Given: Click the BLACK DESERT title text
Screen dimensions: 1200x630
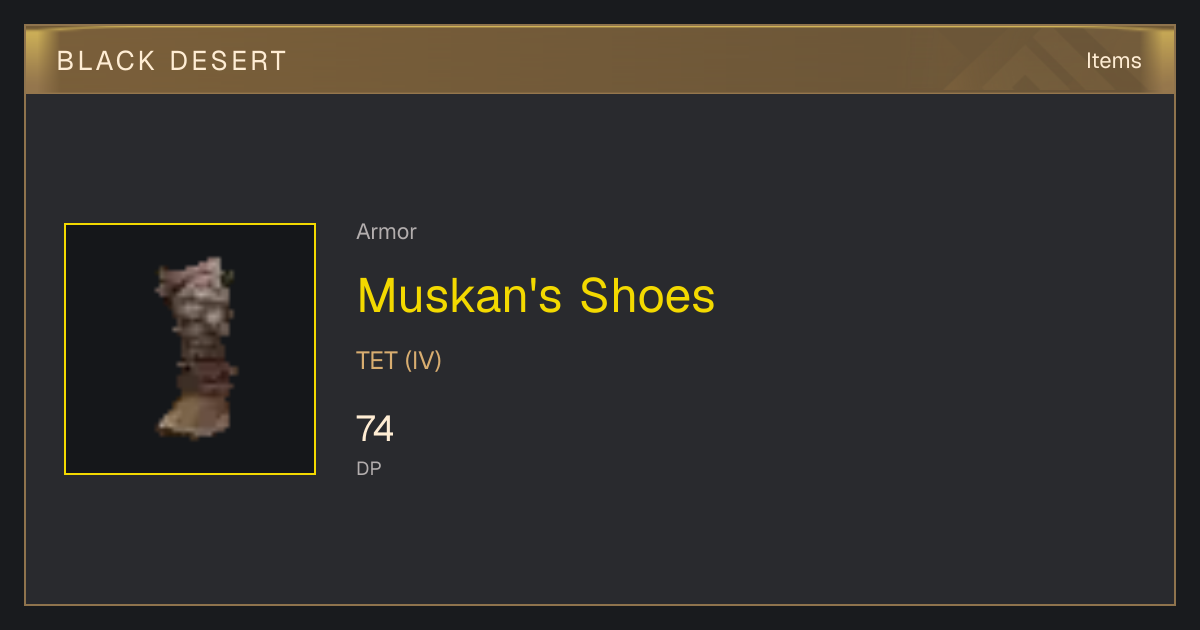Looking at the screenshot, I should pyautogui.click(x=172, y=61).
